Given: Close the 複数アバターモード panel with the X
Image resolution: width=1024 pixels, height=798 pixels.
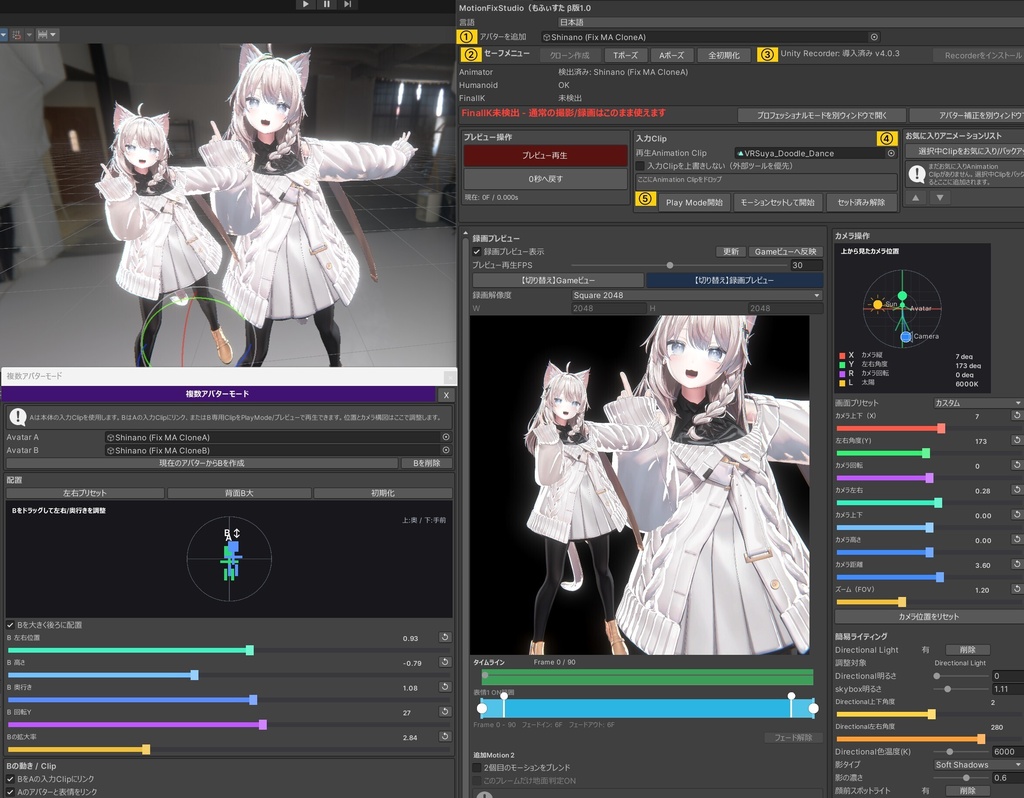Looking at the screenshot, I should pyautogui.click(x=446, y=394).
